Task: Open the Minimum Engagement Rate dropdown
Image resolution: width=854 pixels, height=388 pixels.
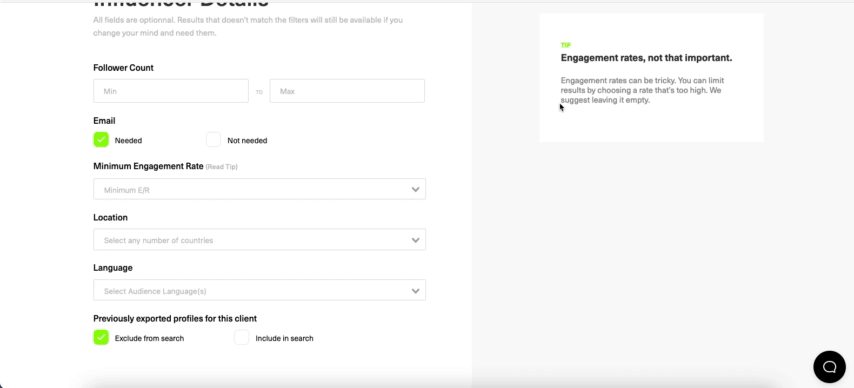Action: (259, 189)
